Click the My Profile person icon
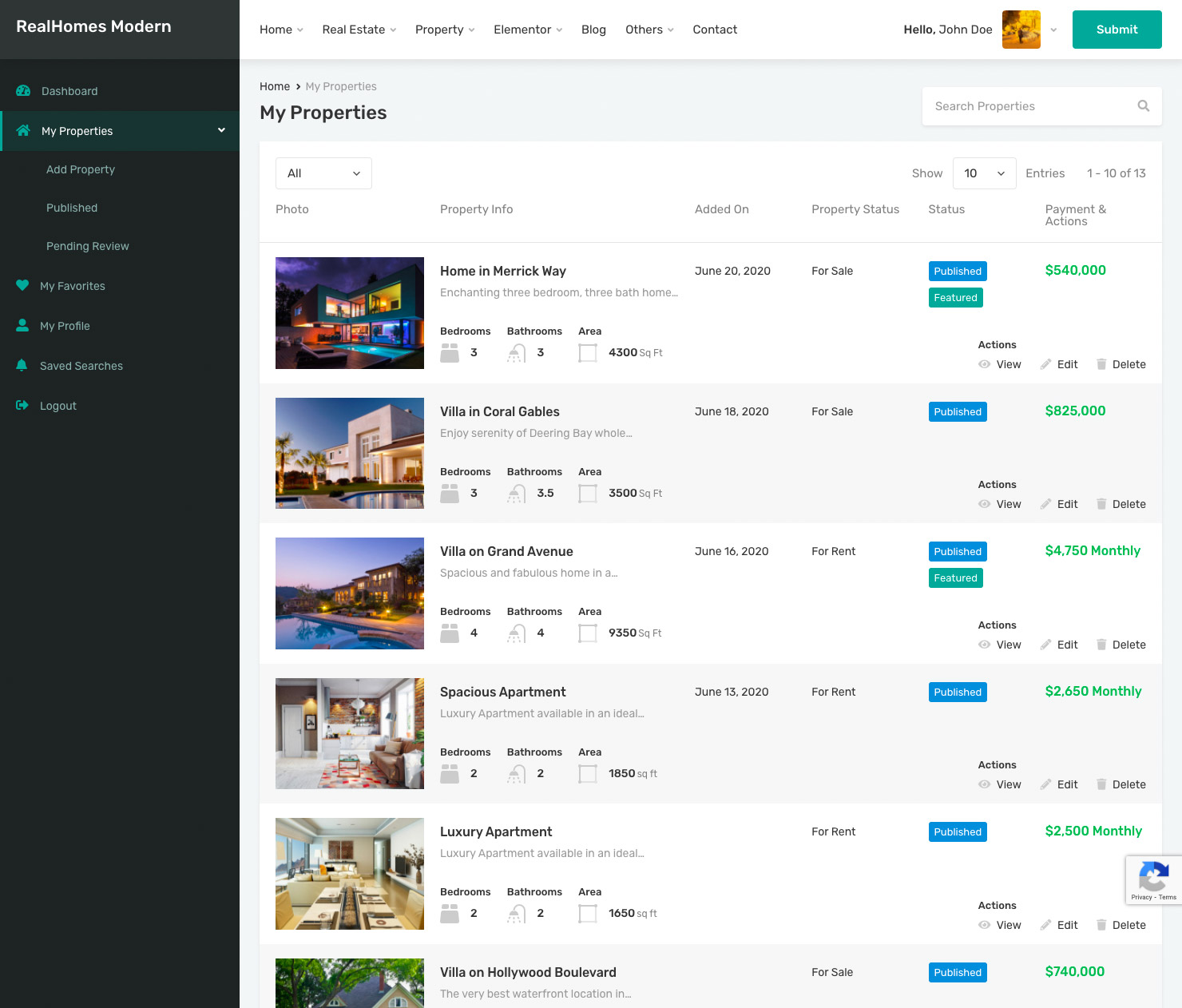Screen dimensions: 1182x1008 pos(22,325)
